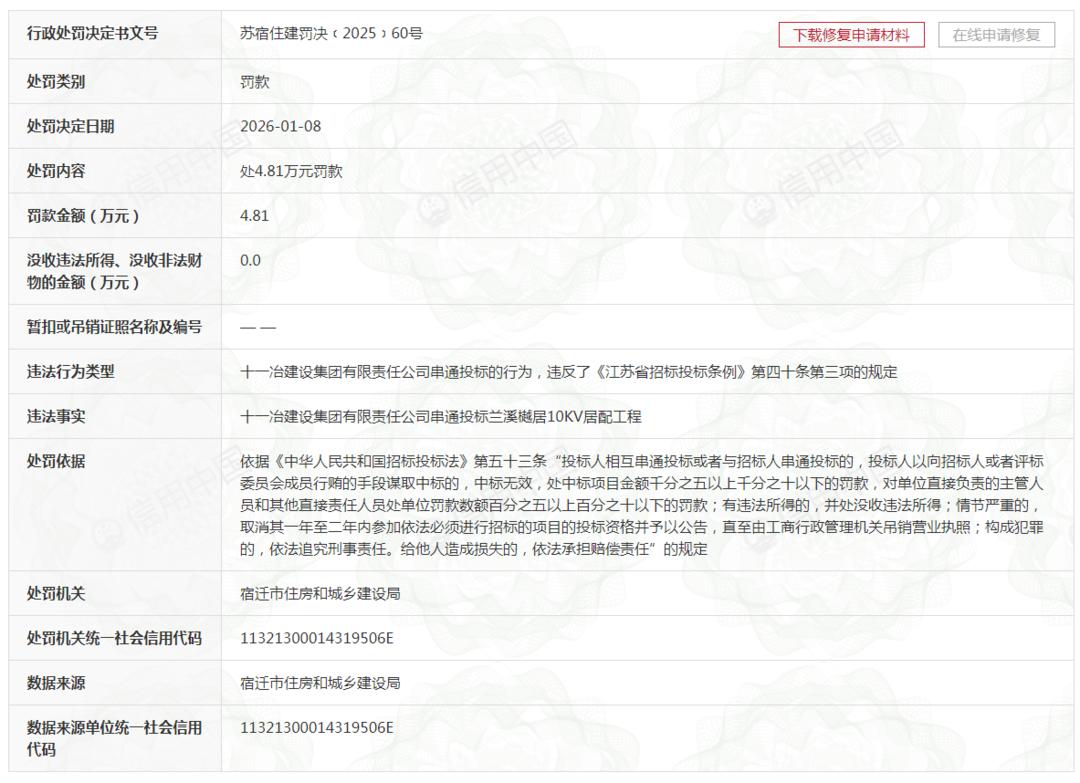Click the 处罚机关统一社会信用代码 code value
This screenshot has width=1080, height=783.
317,638
